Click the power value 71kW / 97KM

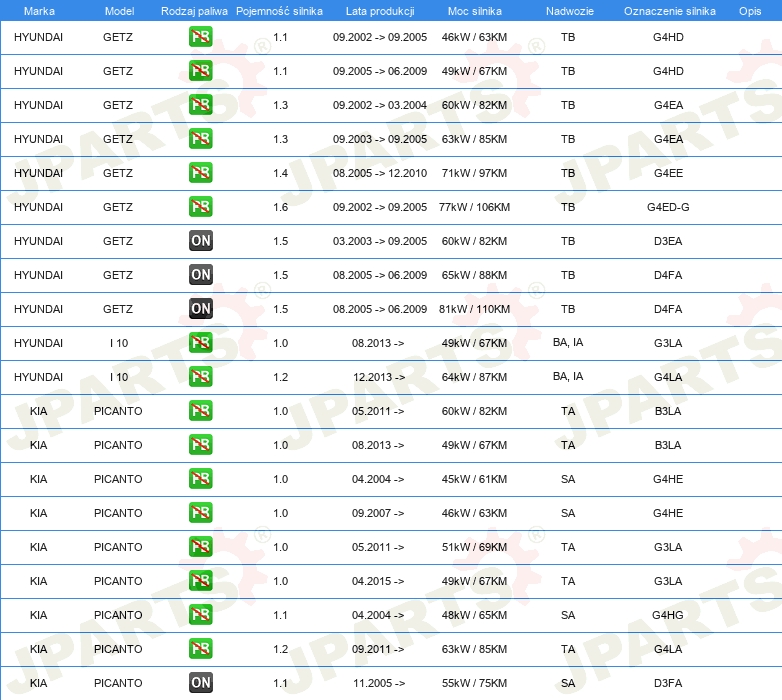(x=474, y=173)
